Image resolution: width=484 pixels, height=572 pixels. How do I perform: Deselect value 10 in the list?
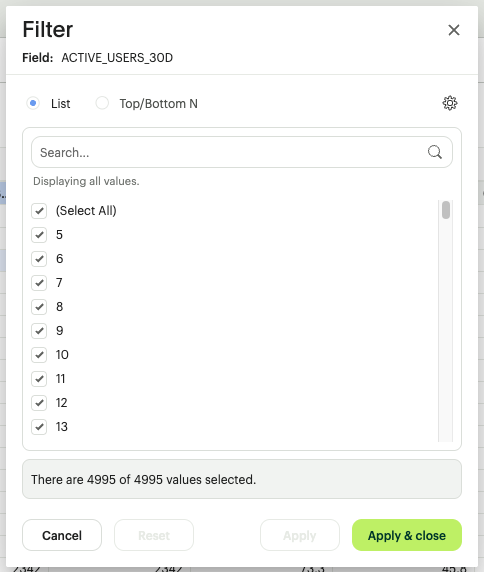39,355
